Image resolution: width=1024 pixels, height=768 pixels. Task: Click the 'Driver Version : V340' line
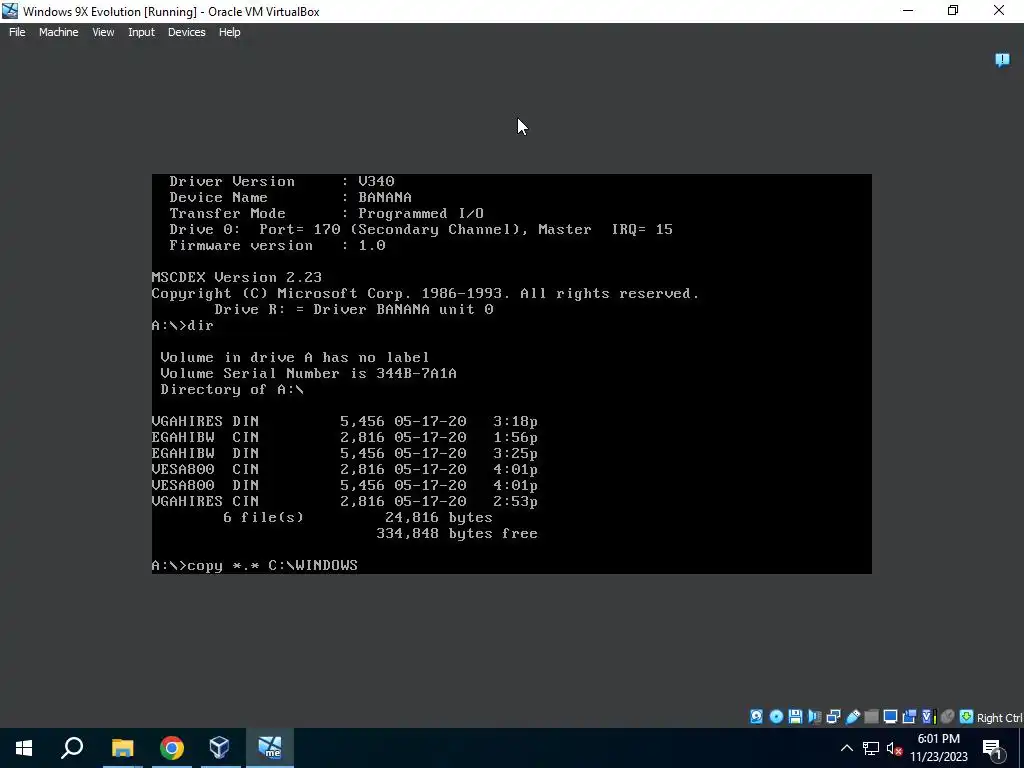point(282,182)
